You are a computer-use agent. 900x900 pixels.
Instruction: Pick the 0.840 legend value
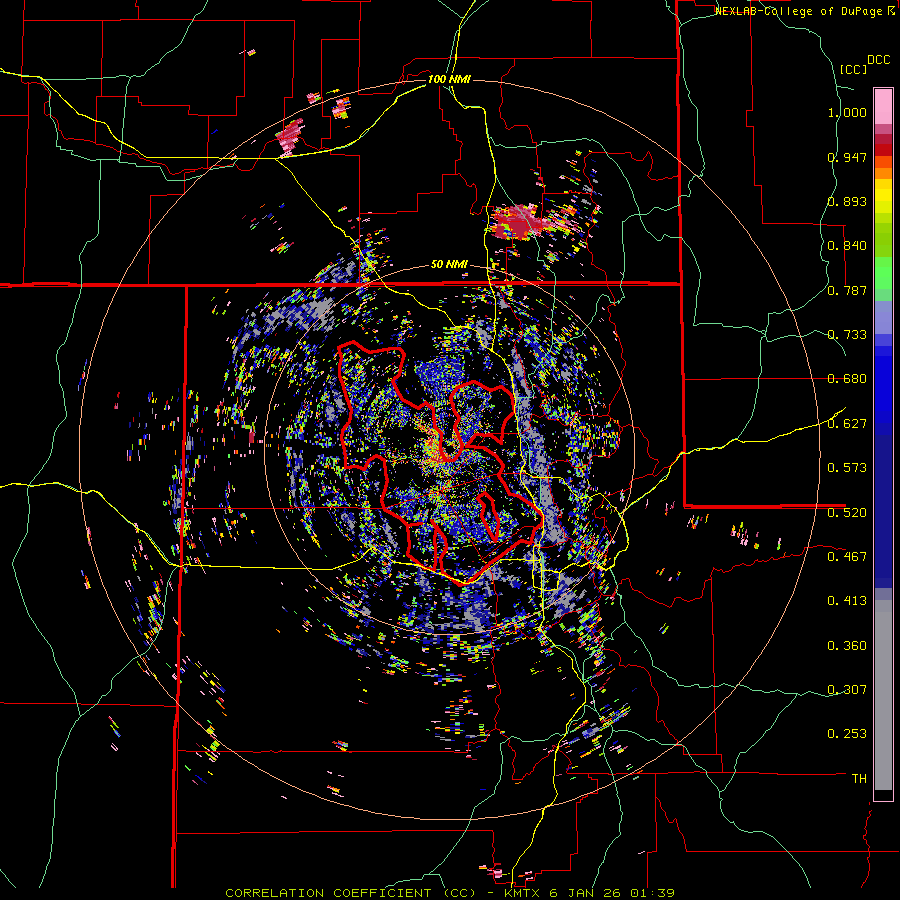point(847,246)
